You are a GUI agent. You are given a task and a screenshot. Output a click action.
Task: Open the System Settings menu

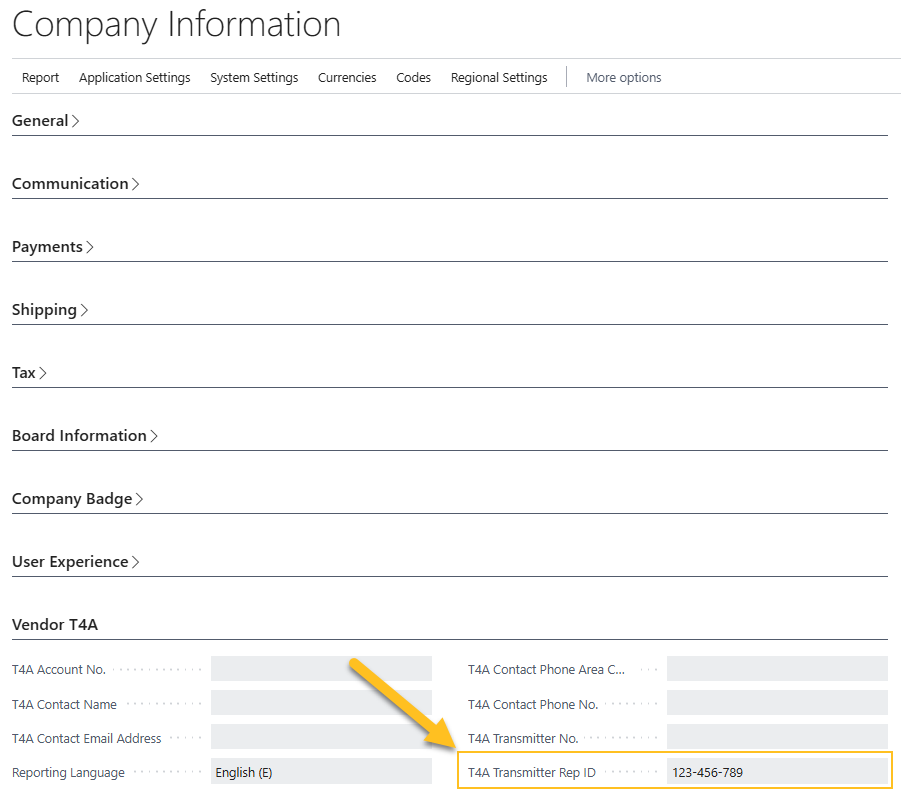pos(253,77)
